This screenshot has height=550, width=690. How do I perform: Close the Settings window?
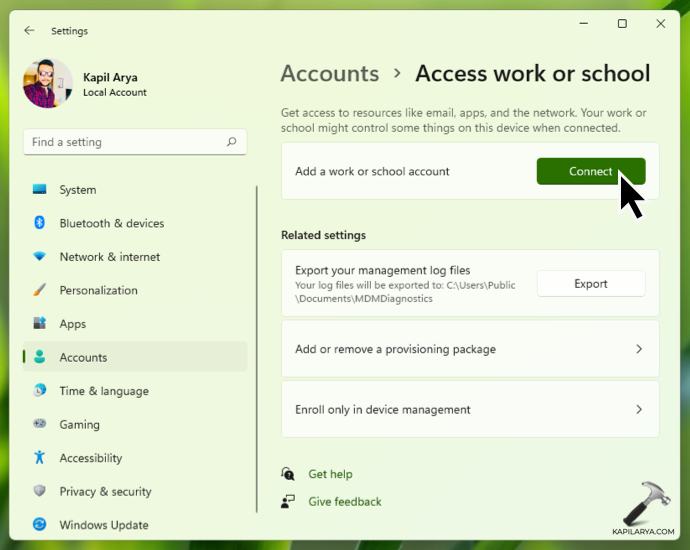(661, 23)
